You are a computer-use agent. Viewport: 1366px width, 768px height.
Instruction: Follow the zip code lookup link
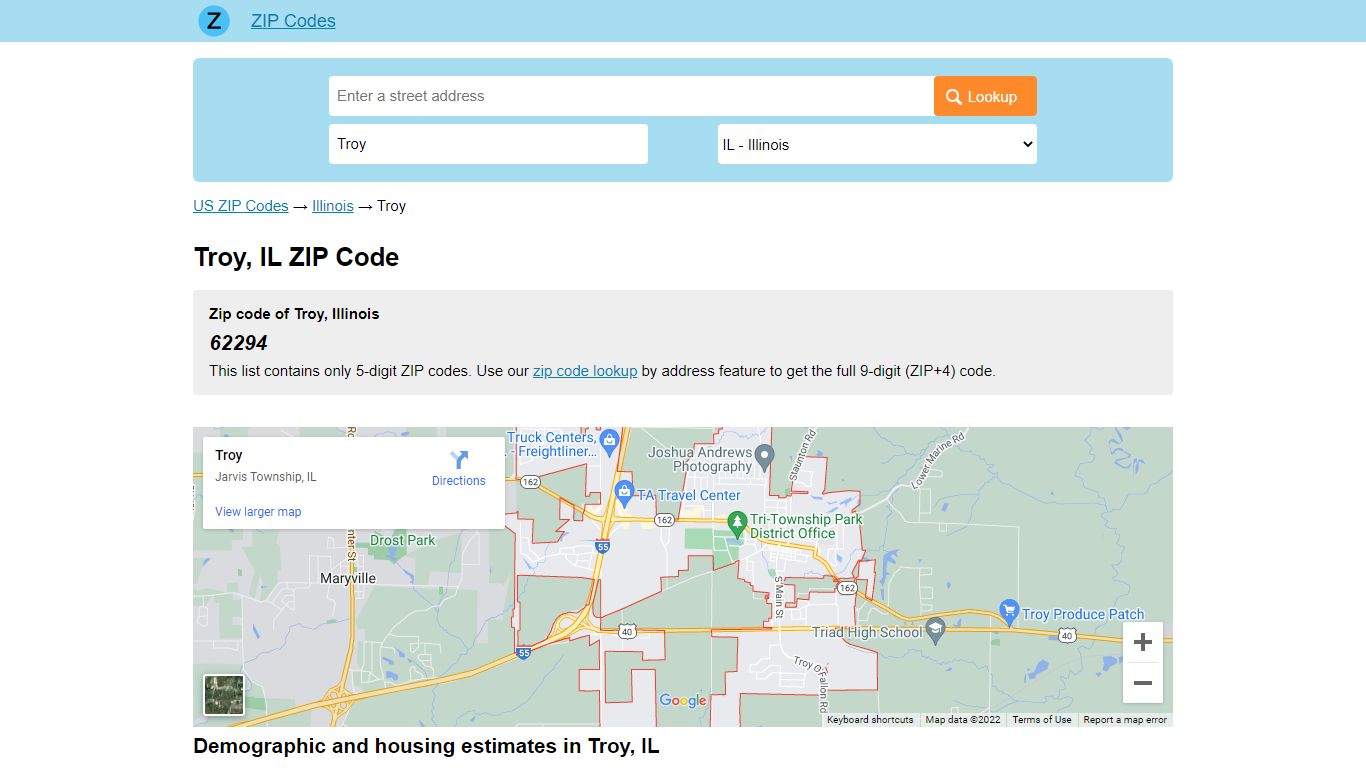tap(585, 370)
